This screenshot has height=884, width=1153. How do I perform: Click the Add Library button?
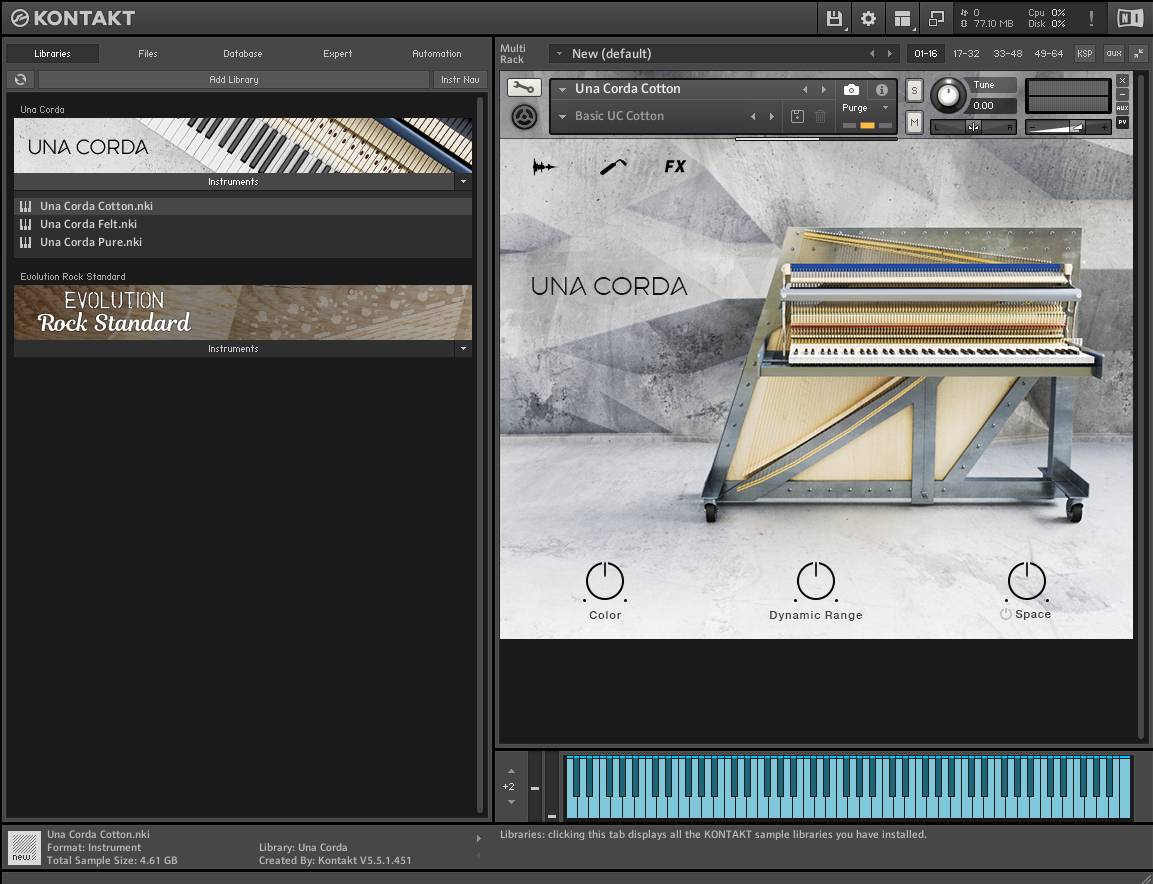tap(234, 79)
